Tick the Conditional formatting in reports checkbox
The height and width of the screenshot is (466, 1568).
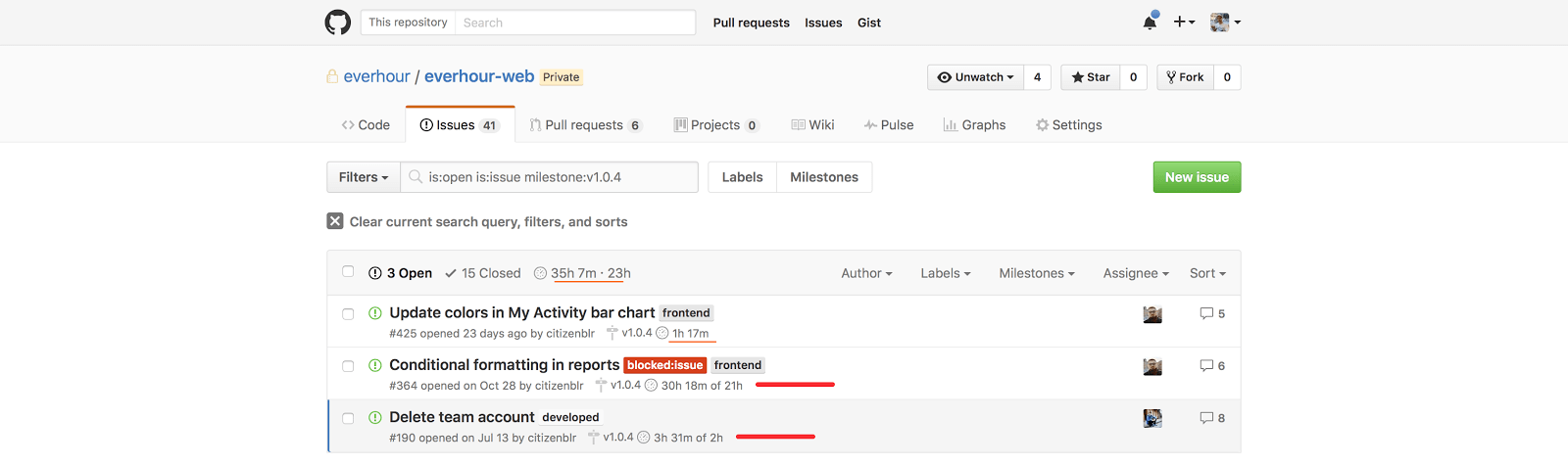coord(348,366)
